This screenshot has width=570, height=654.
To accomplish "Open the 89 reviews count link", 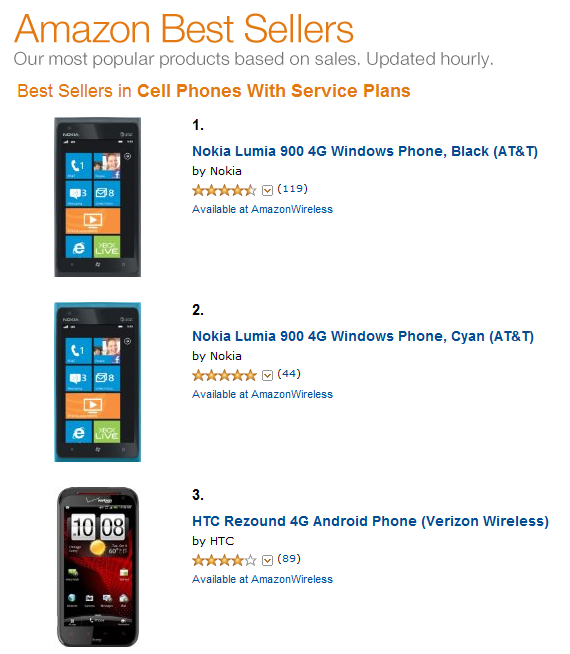I will click(x=289, y=558).
